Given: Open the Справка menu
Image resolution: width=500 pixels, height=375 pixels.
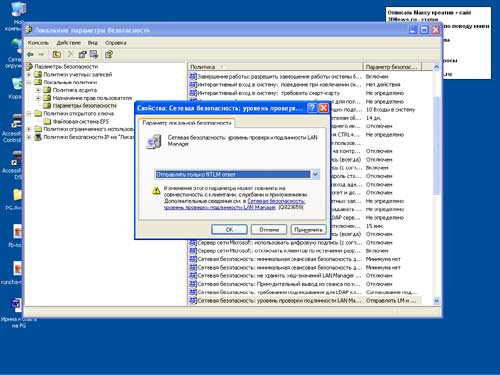Looking at the screenshot, I should pos(116,43).
